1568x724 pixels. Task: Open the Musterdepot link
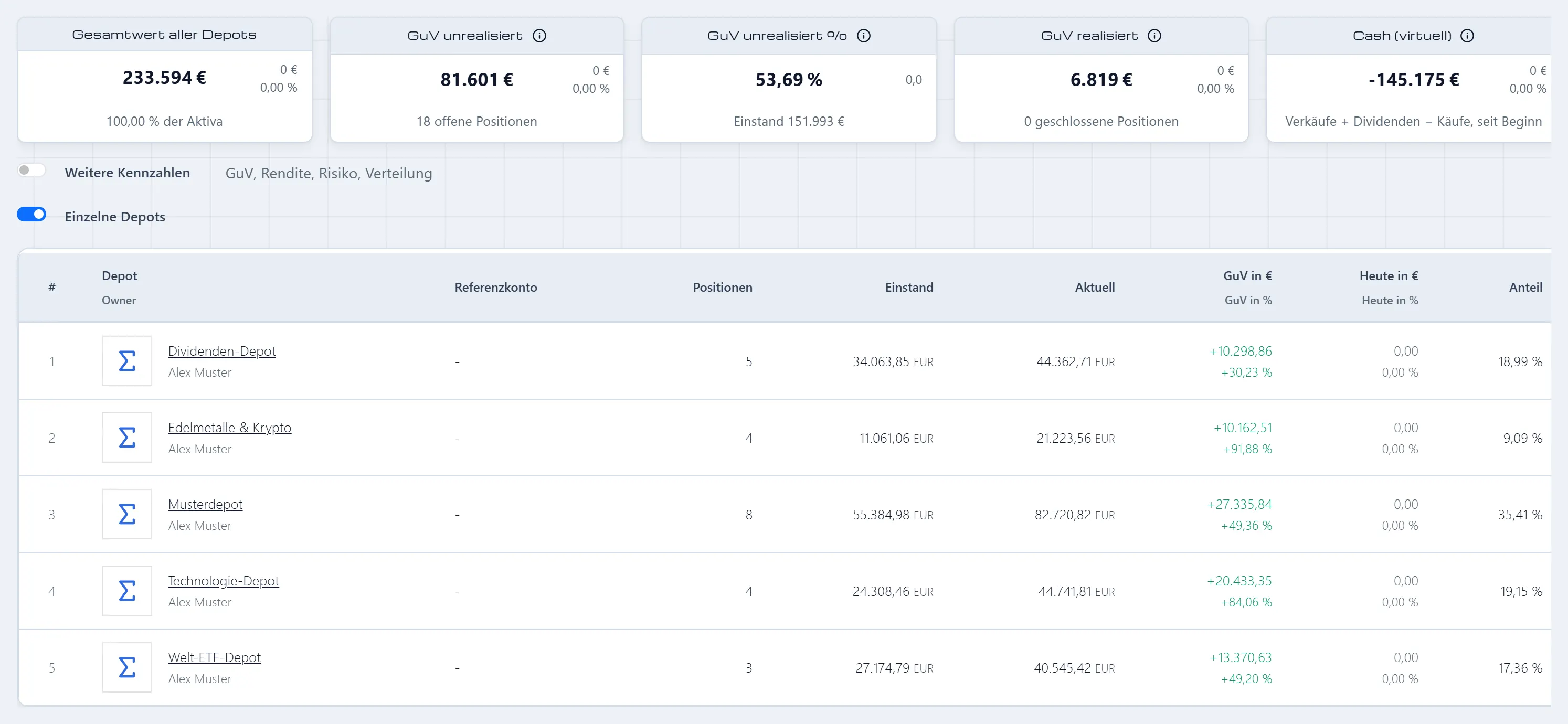[x=205, y=504]
